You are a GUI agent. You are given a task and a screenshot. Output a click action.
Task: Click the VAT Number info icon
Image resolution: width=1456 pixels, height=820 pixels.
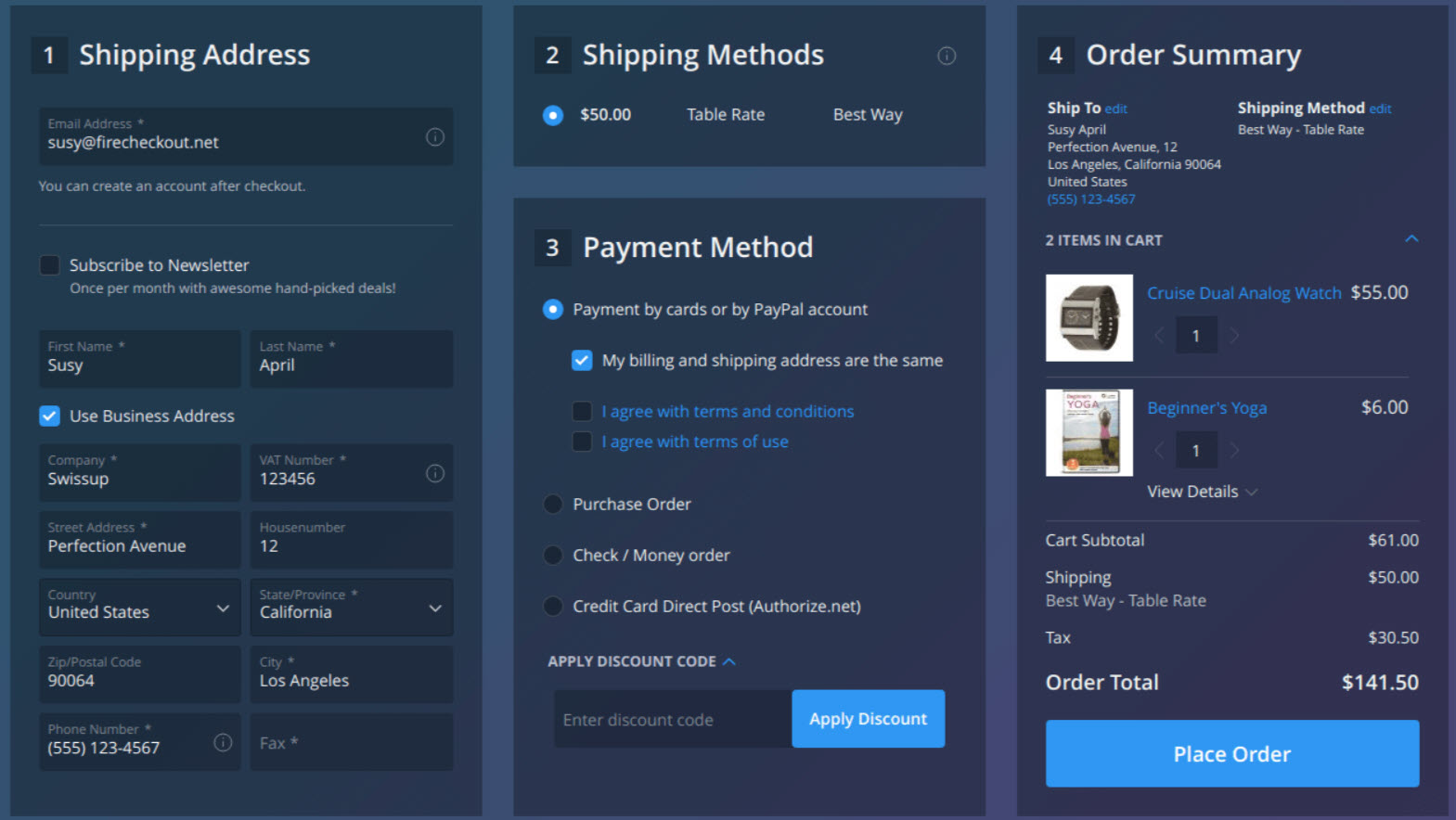point(434,474)
